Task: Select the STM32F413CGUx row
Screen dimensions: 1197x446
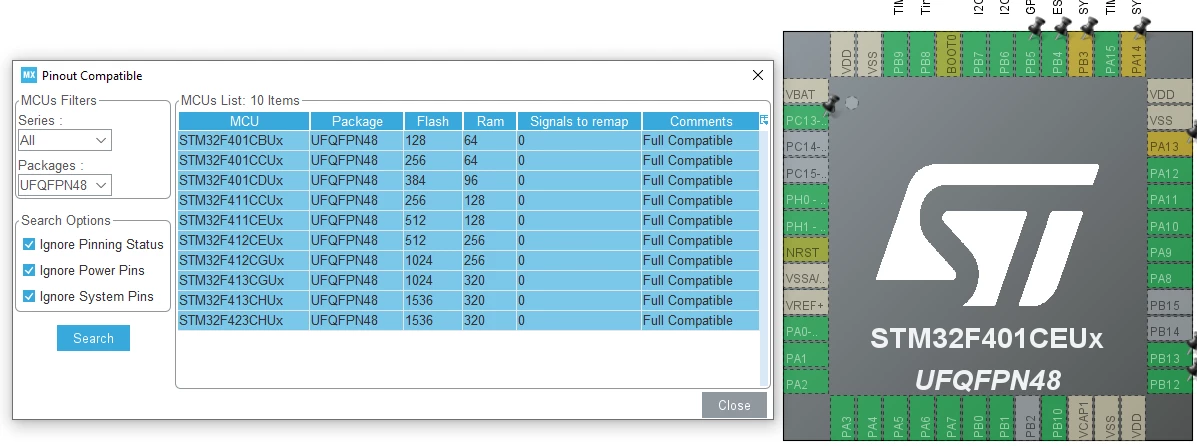Action: coord(469,280)
